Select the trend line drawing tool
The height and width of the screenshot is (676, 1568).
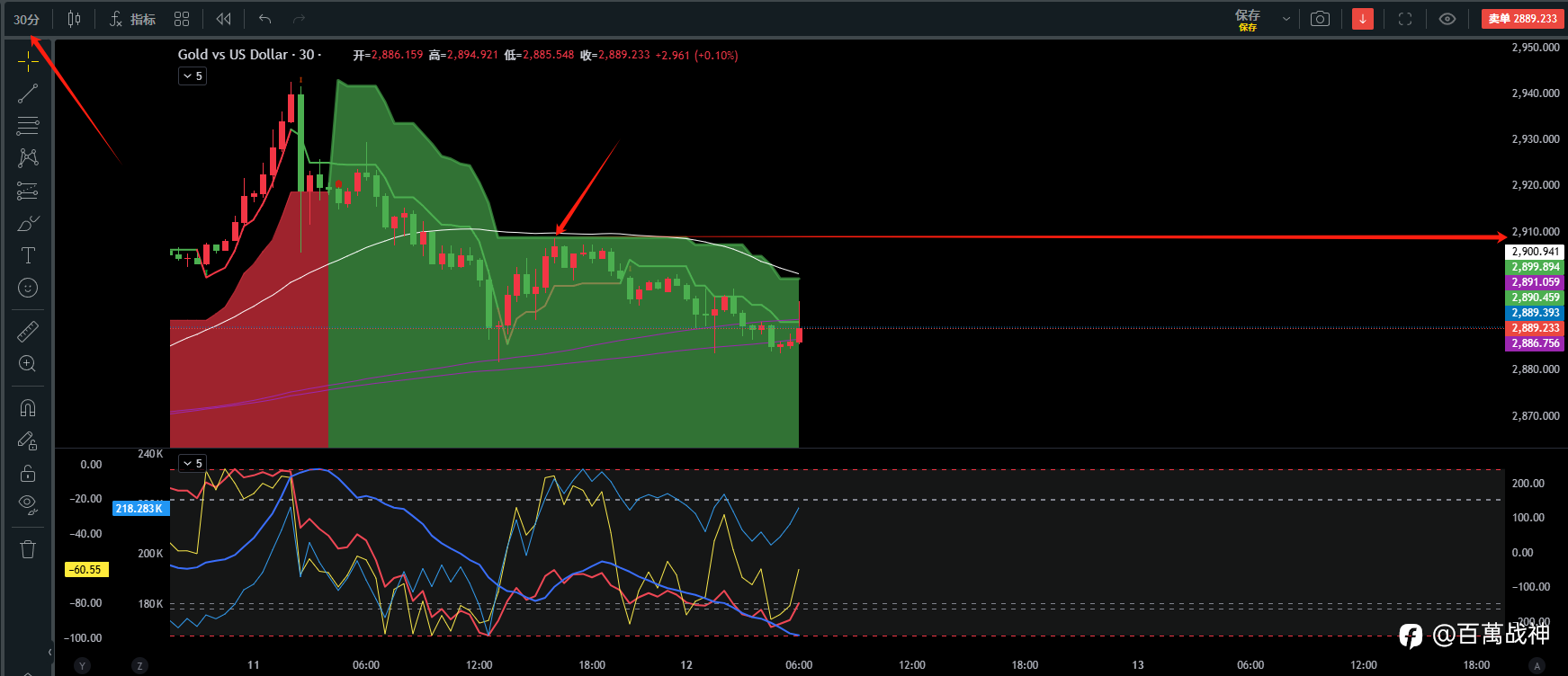click(28, 93)
